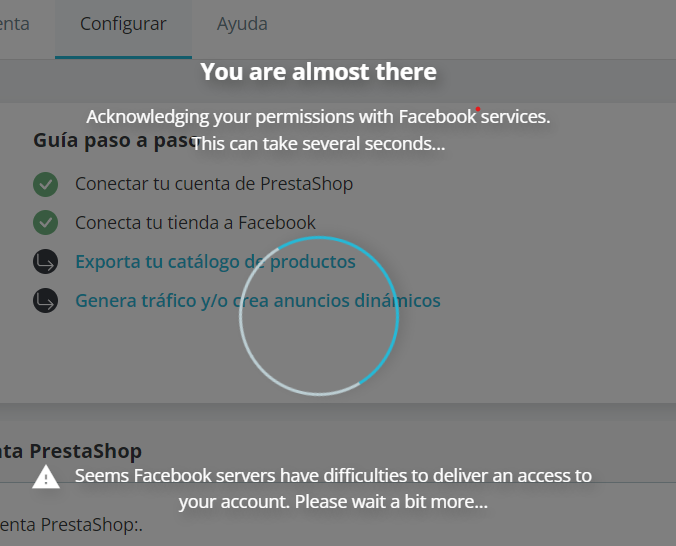The width and height of the screenshot is (676, 546).
Task: Click the Conecta tu tienda a Facebook step text
Action: [x=195, y=223]
